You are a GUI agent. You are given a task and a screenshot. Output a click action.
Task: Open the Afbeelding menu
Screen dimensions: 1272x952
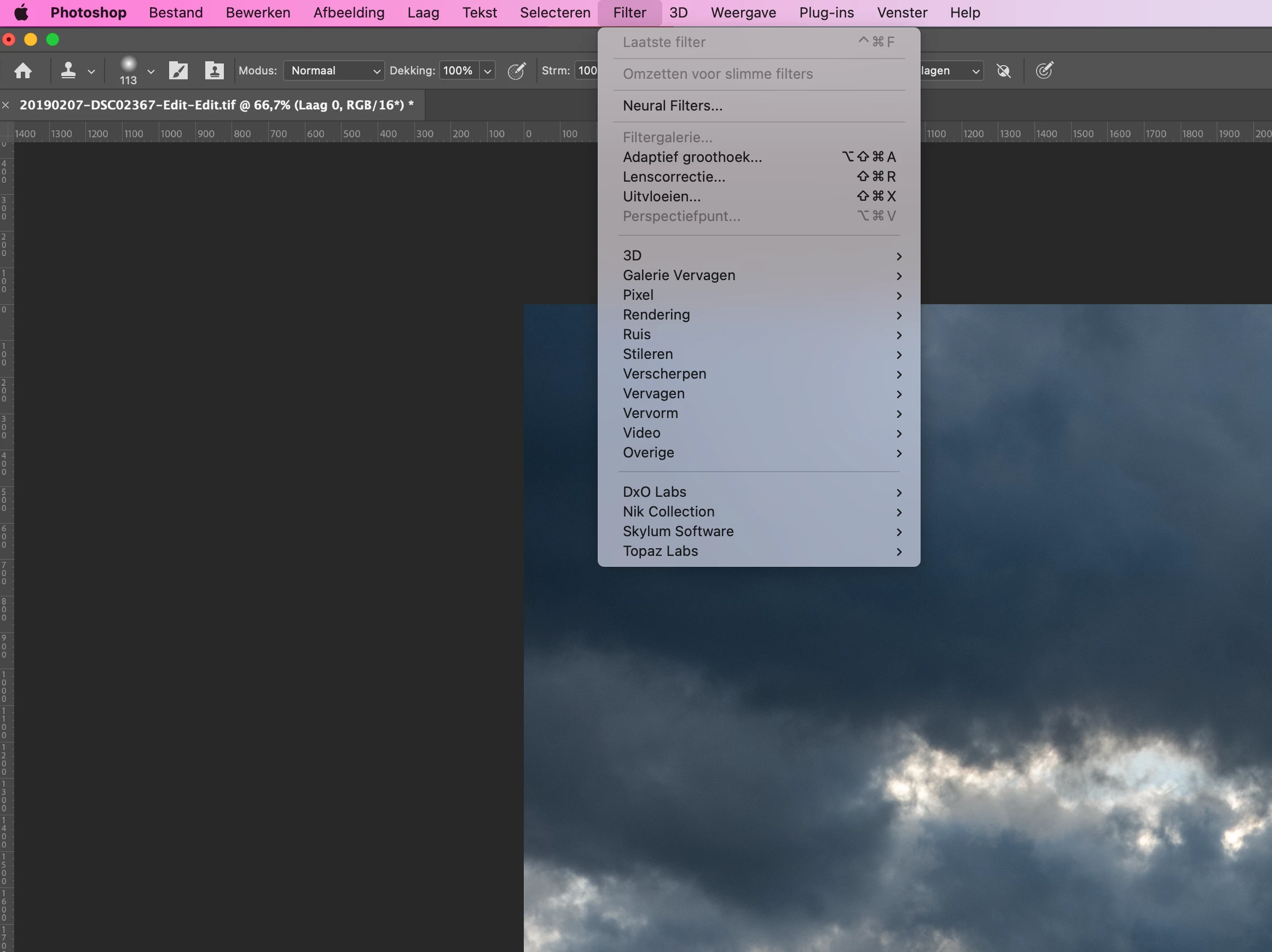(x=349, y=13)
